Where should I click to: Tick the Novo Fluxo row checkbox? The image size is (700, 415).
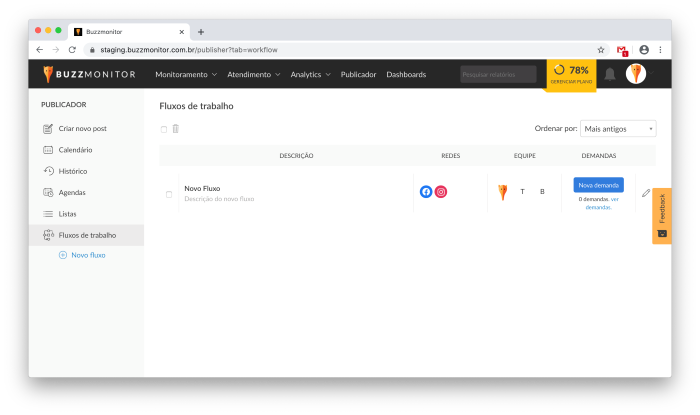point(169,194)
